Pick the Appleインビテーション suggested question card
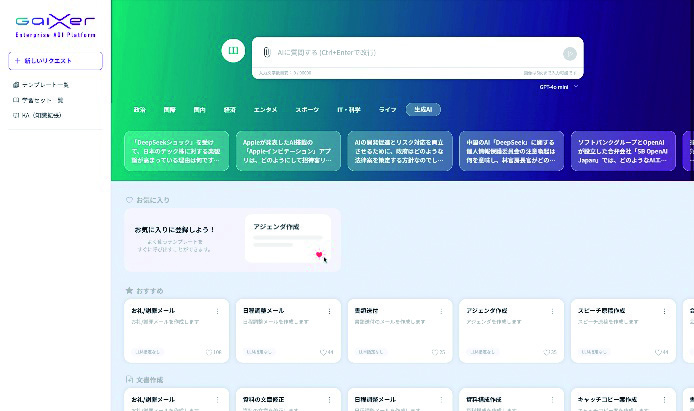 tap(288, 151)
